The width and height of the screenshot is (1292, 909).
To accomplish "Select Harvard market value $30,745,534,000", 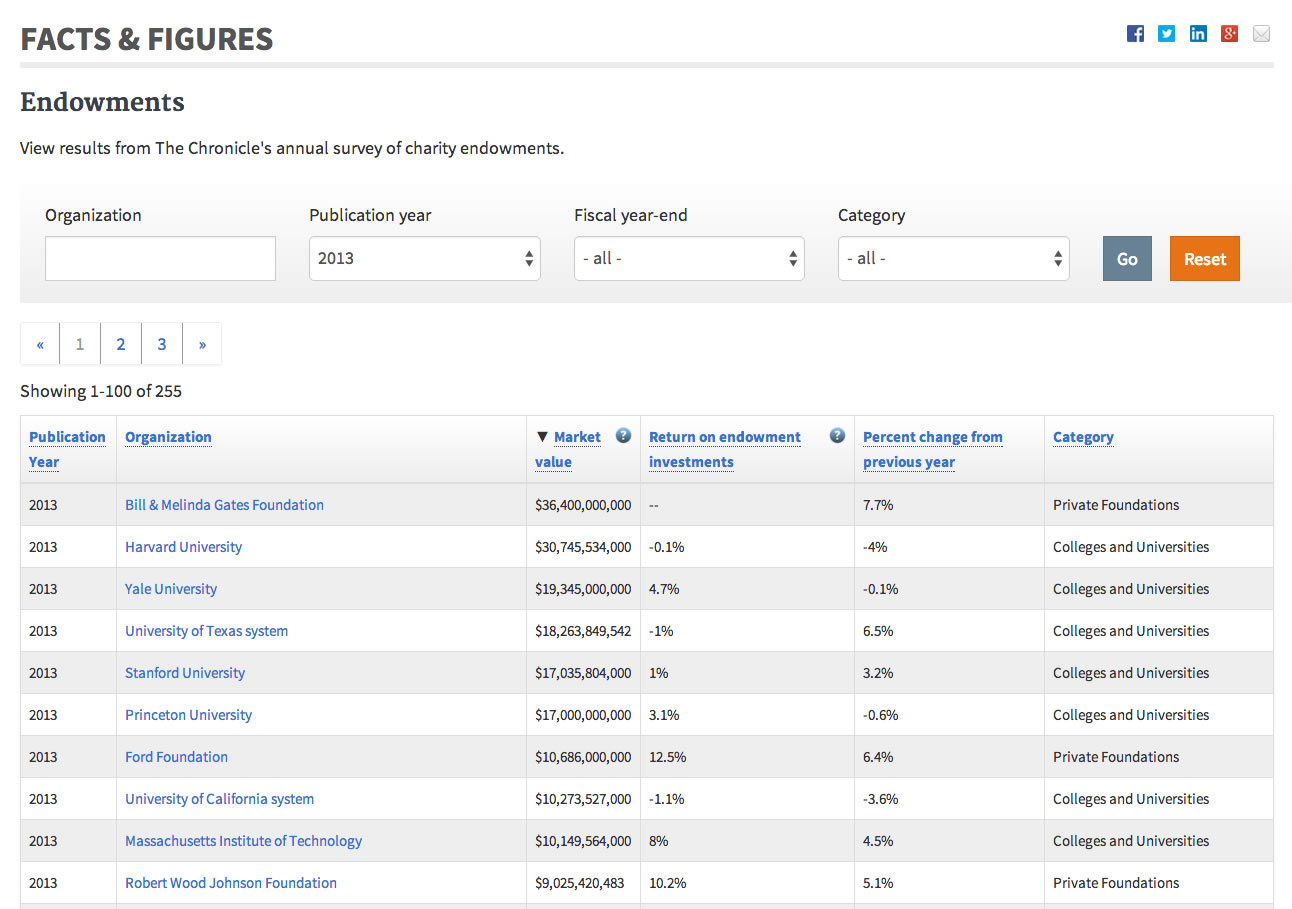I will point(583,547).
